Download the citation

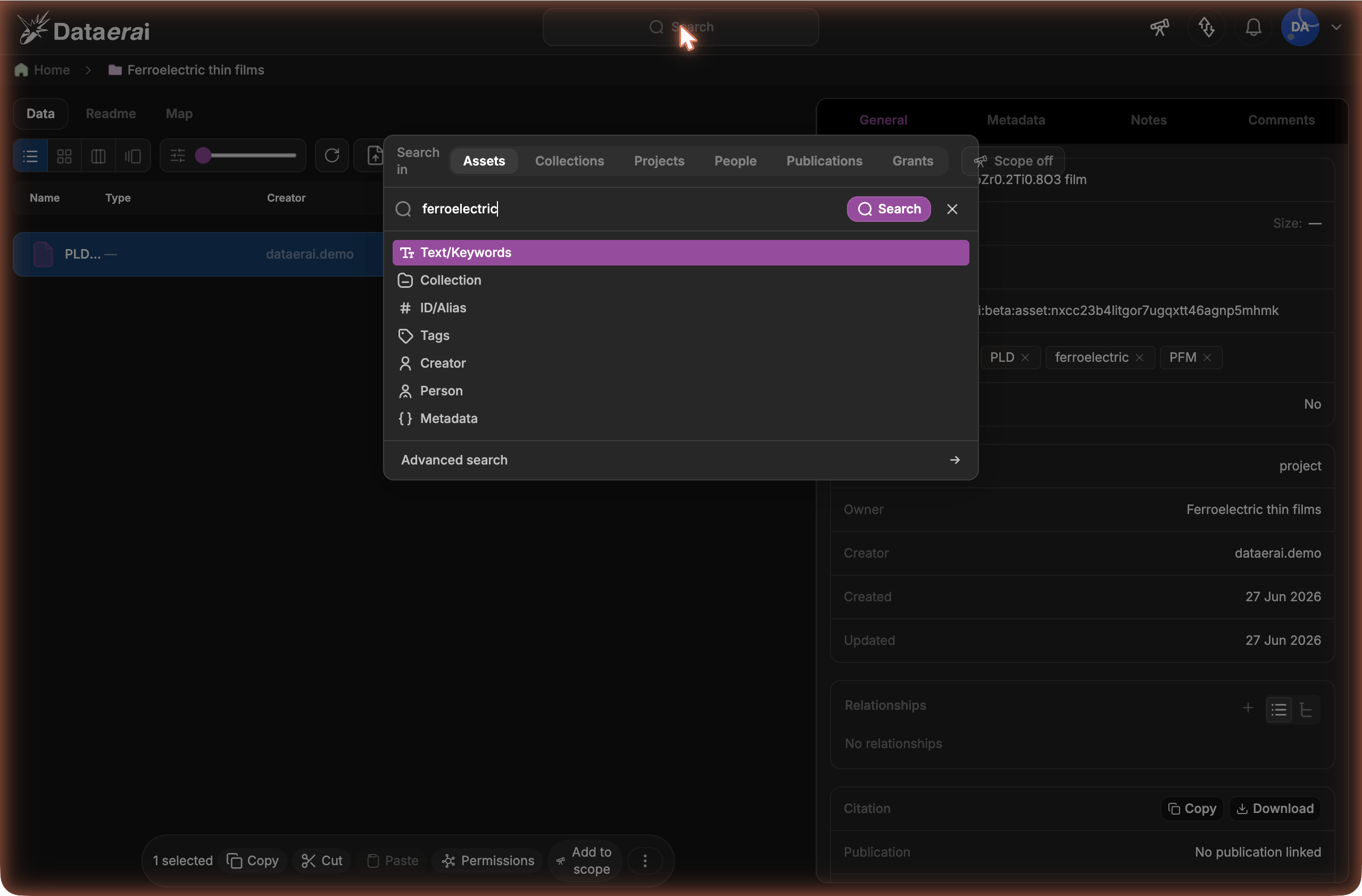[1275, 808]
